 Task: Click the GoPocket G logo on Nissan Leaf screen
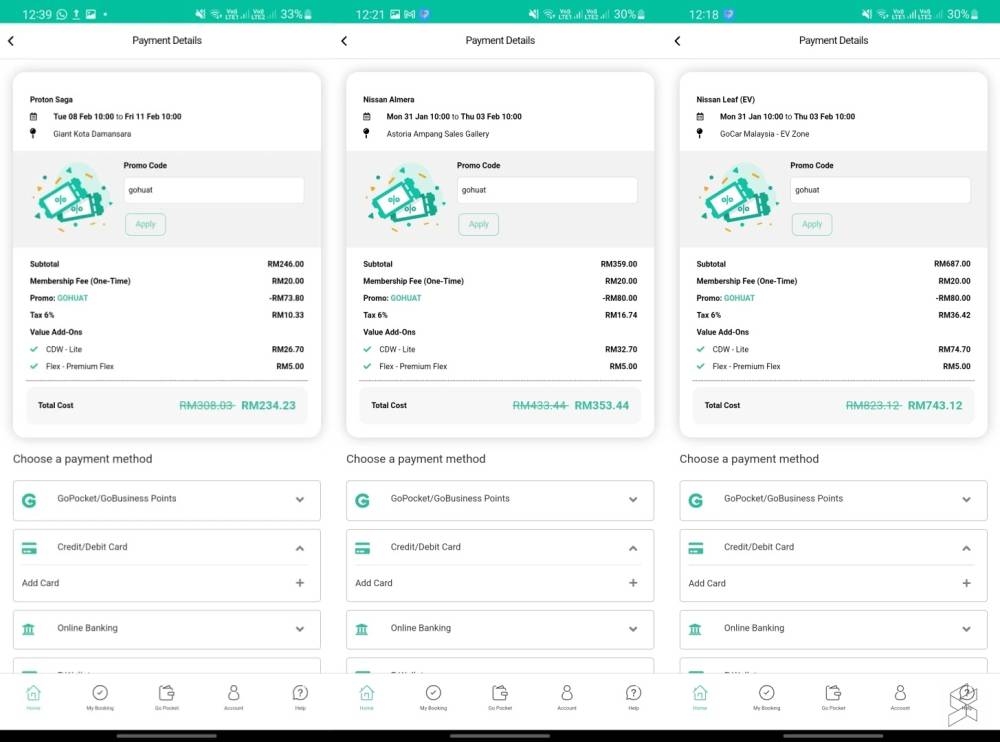coord(696,501)
